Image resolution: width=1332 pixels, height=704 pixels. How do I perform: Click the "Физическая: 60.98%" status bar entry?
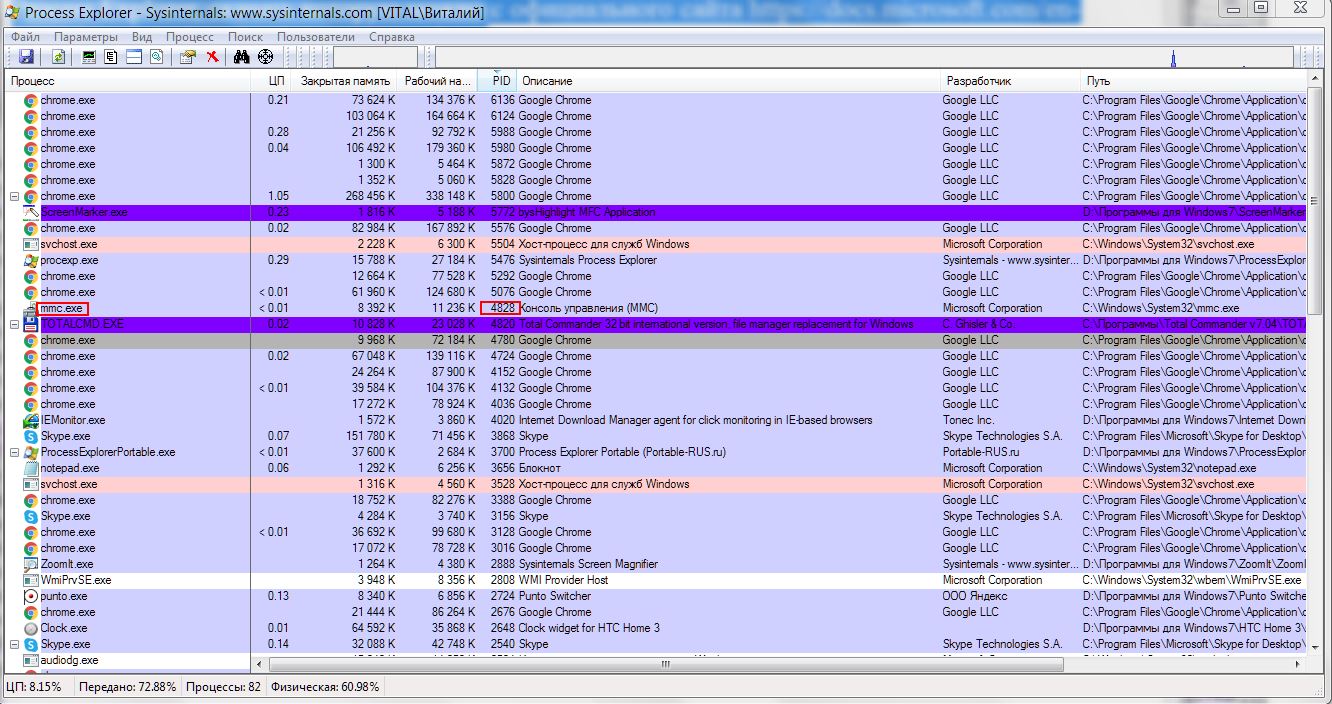324,687
